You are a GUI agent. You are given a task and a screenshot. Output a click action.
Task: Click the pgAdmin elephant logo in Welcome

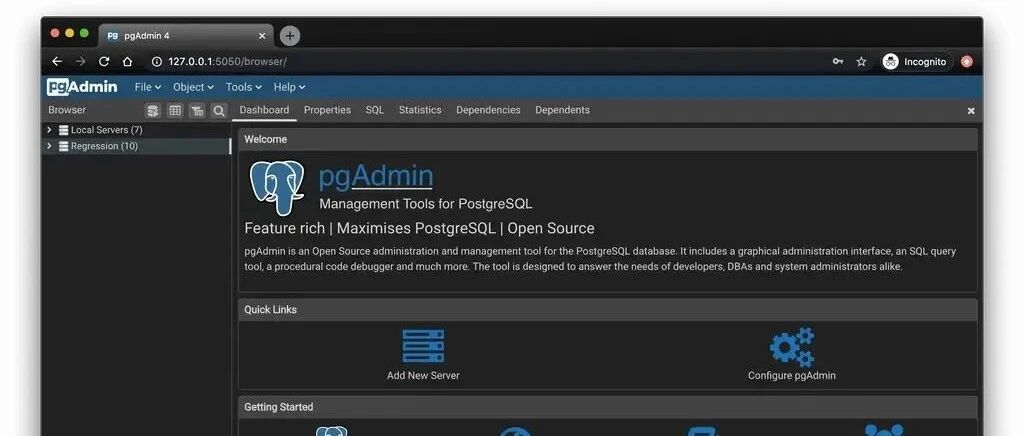click(277, 188)
